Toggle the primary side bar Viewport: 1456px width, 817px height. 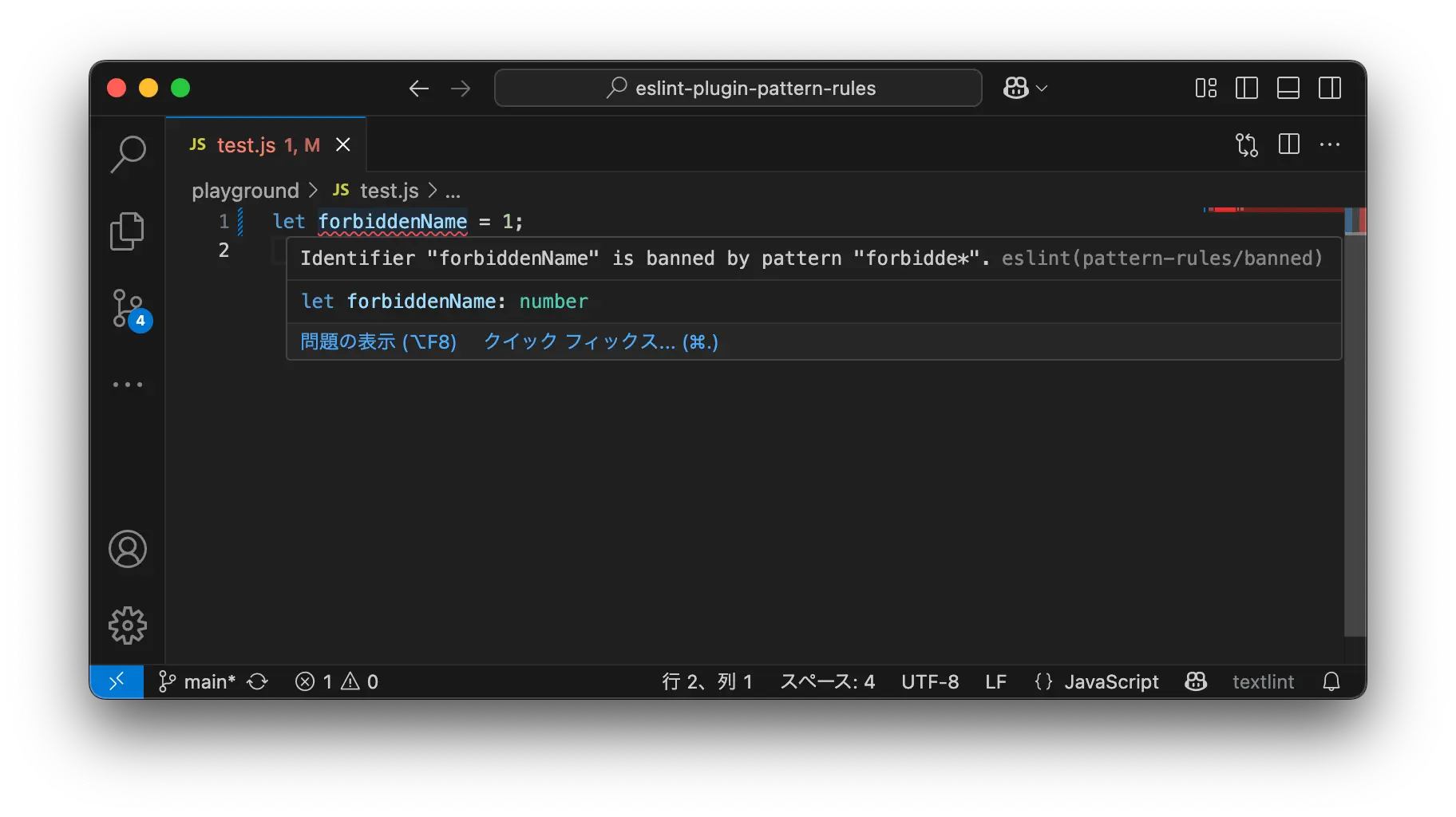(x=1247, y=88)
